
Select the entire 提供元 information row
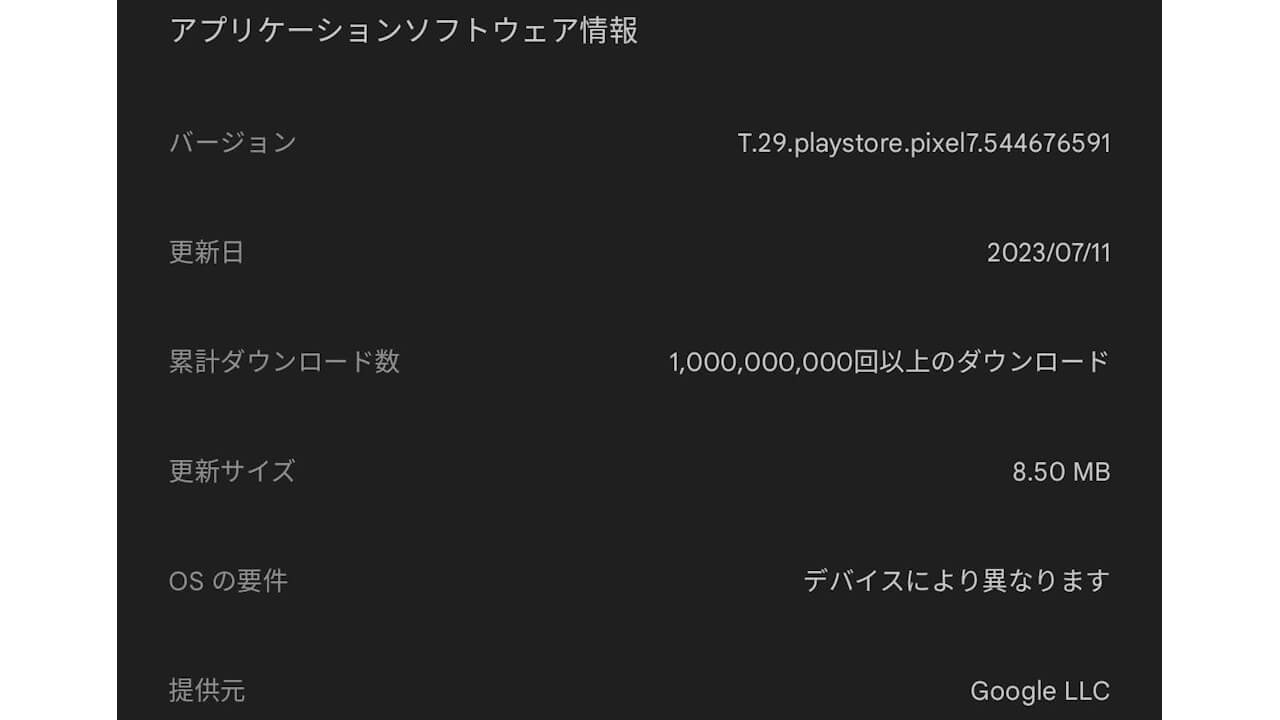640,690
